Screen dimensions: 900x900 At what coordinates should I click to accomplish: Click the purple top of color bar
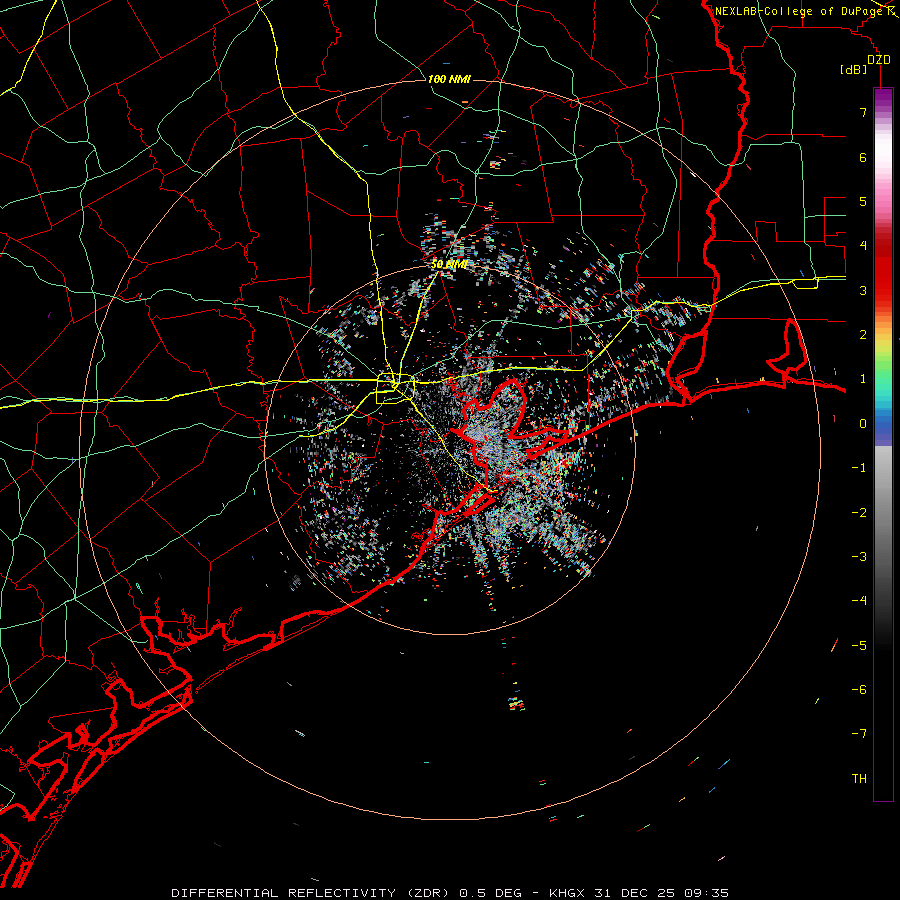883,98
